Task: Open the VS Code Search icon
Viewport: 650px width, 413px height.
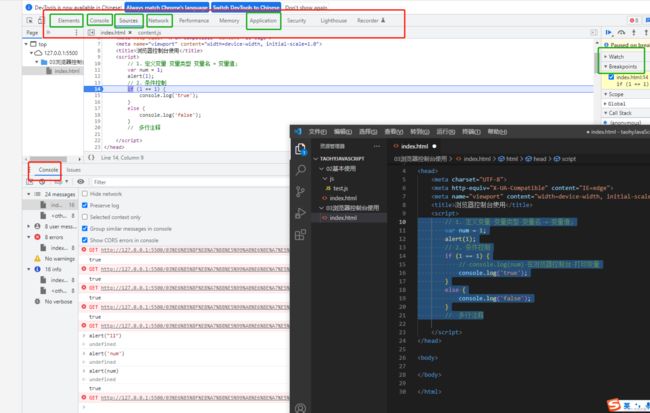Action: click(301, 170)
